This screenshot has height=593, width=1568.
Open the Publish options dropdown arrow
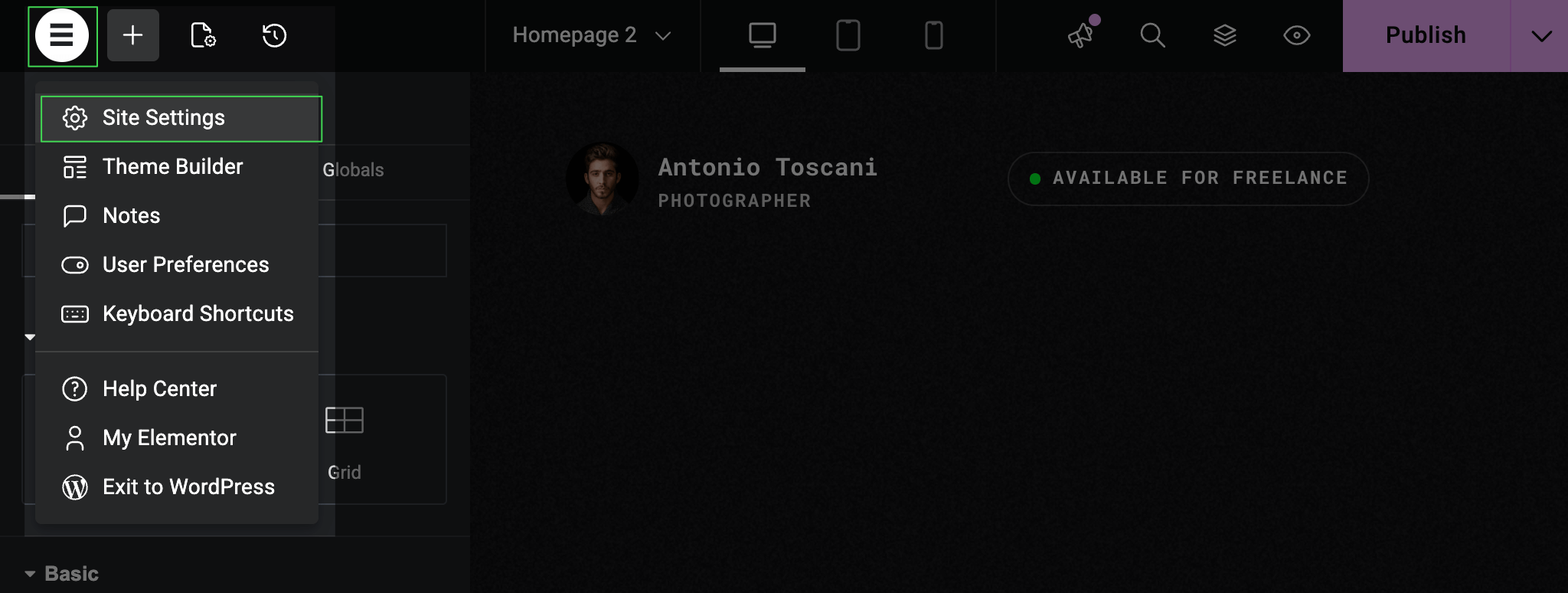point(1540,36)
